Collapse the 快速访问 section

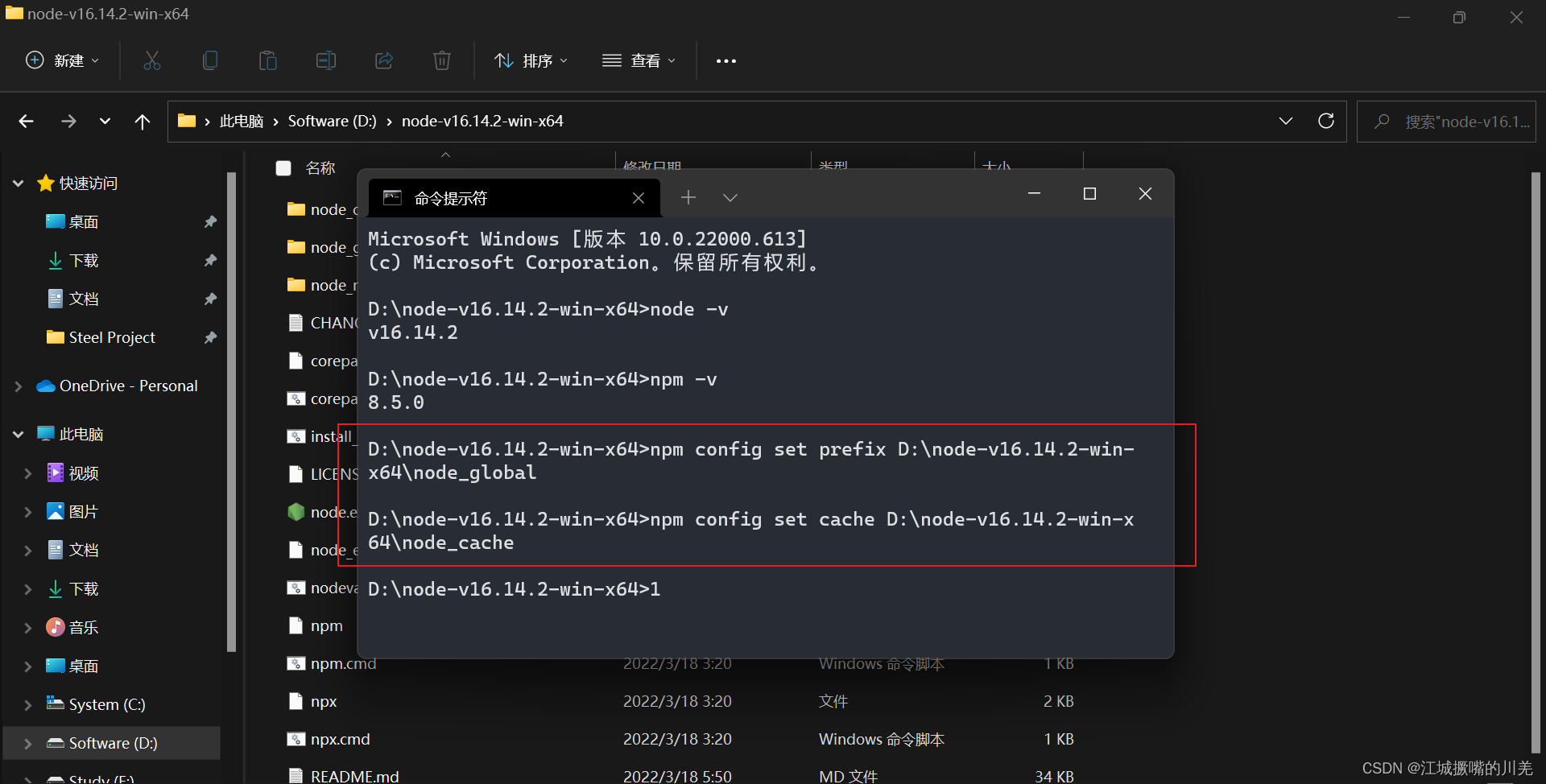click(19, 184)
